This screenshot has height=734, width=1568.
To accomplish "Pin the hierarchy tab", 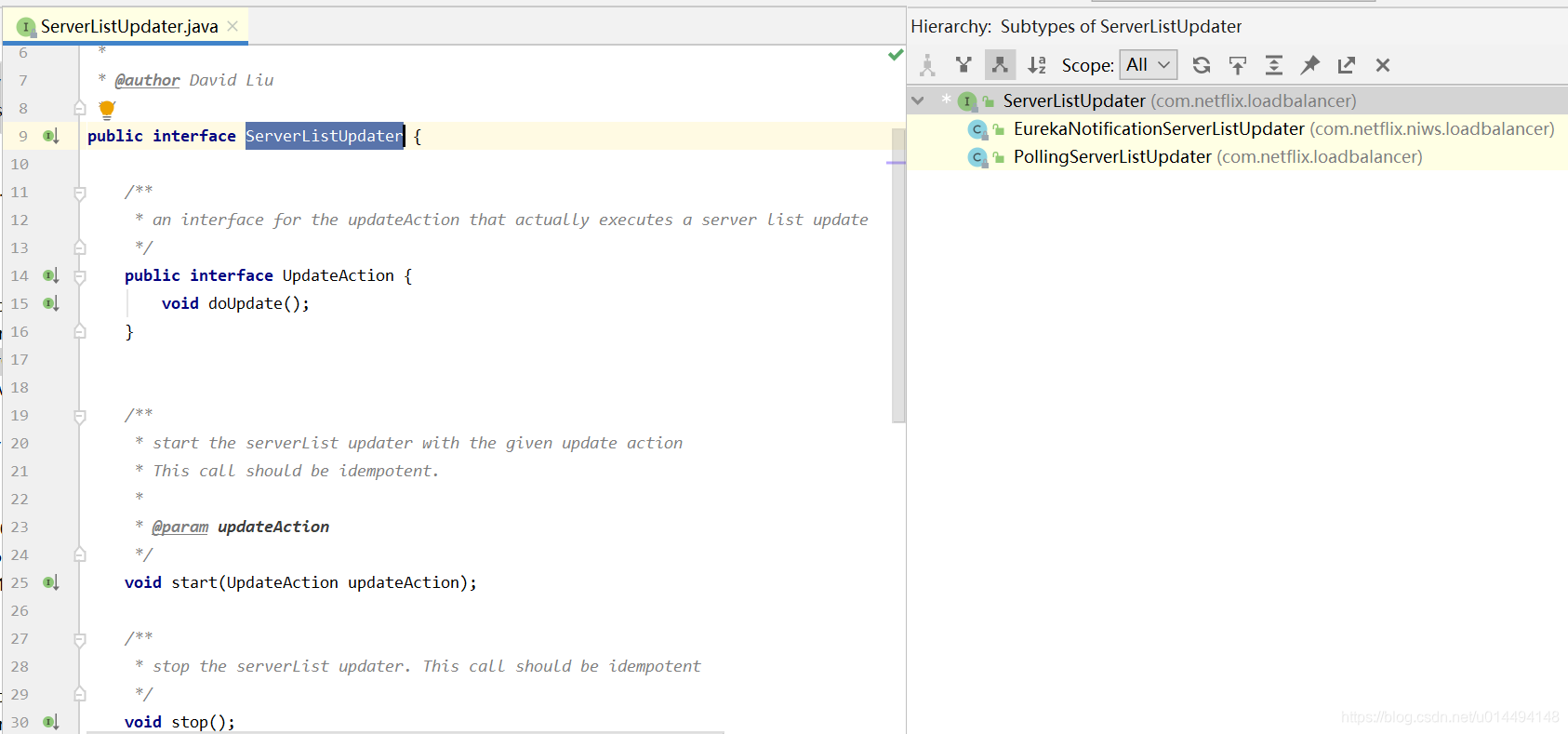I will tap(1310, 65).
